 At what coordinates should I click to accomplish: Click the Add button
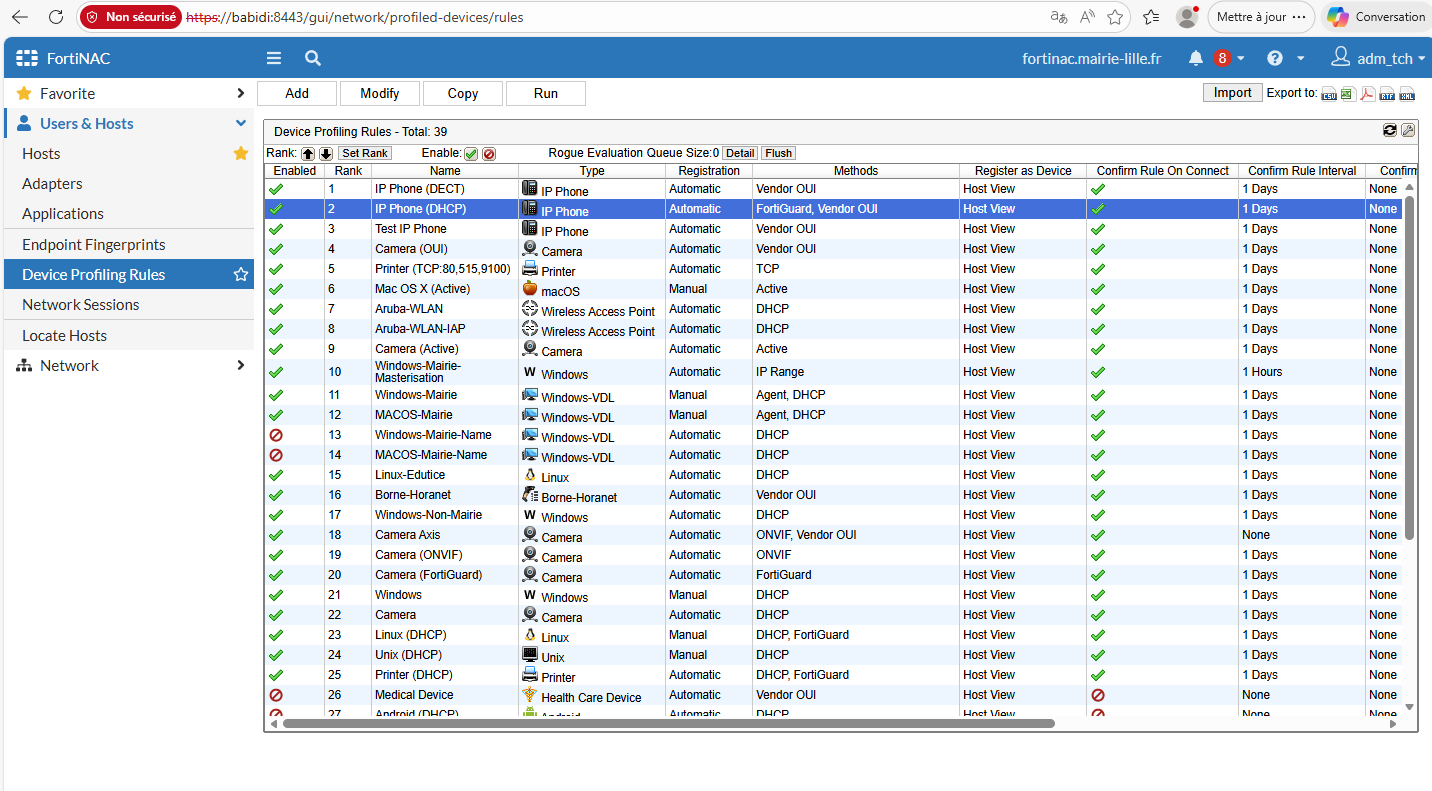pyautogui.click(x=297, y=93)
